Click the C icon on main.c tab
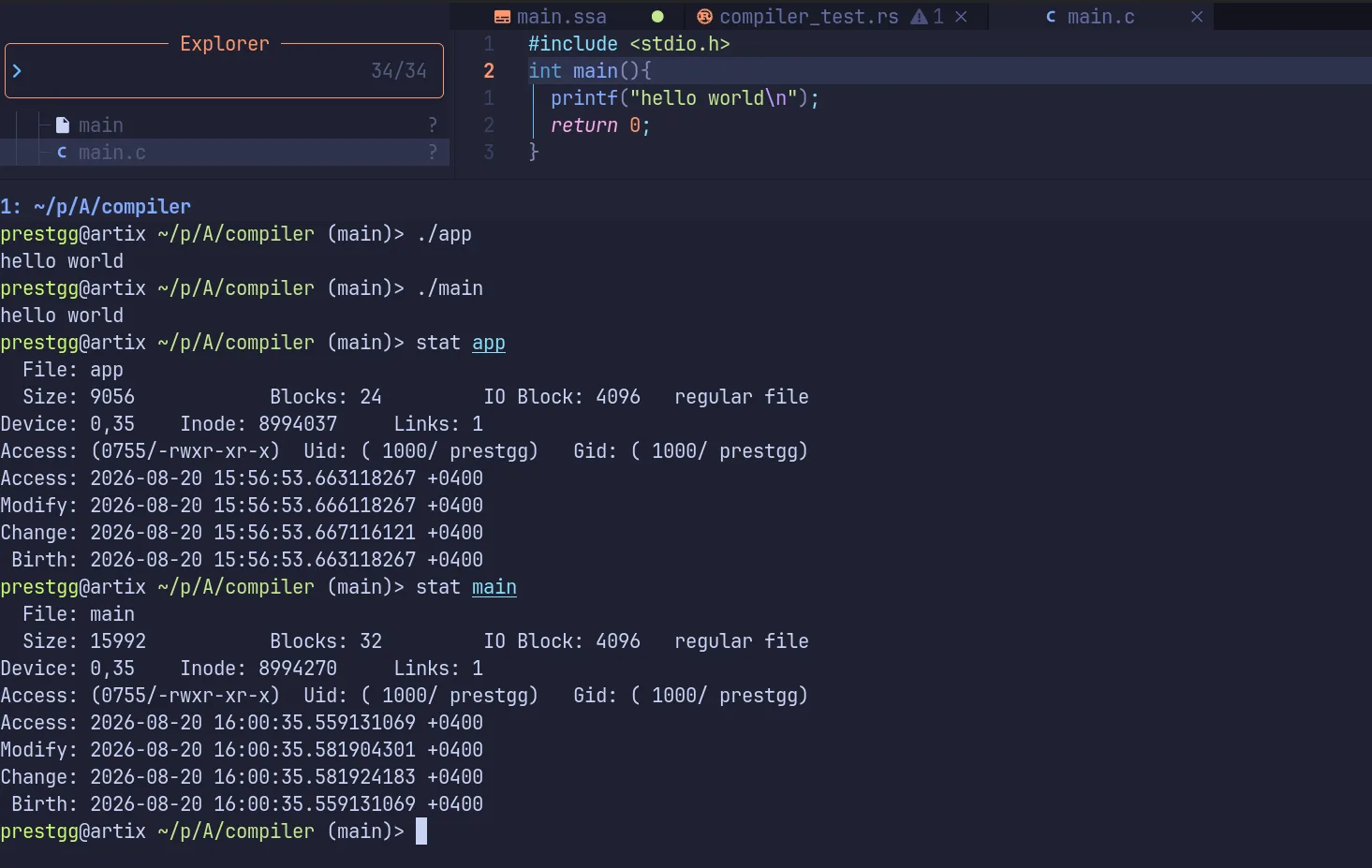1372x868 pixels. [x=1051, y=17]
